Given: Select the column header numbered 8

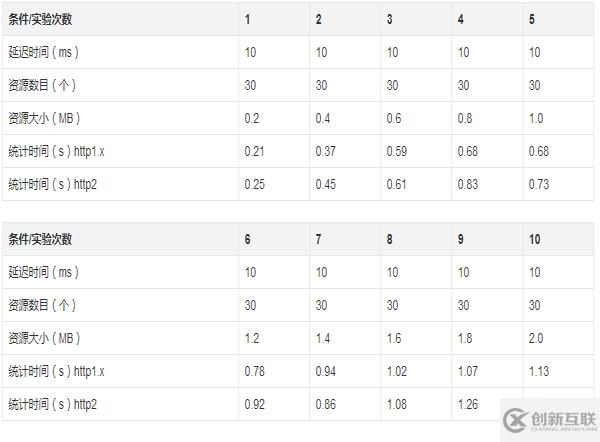Looking at the screenshot, I should tap(391, 239).
